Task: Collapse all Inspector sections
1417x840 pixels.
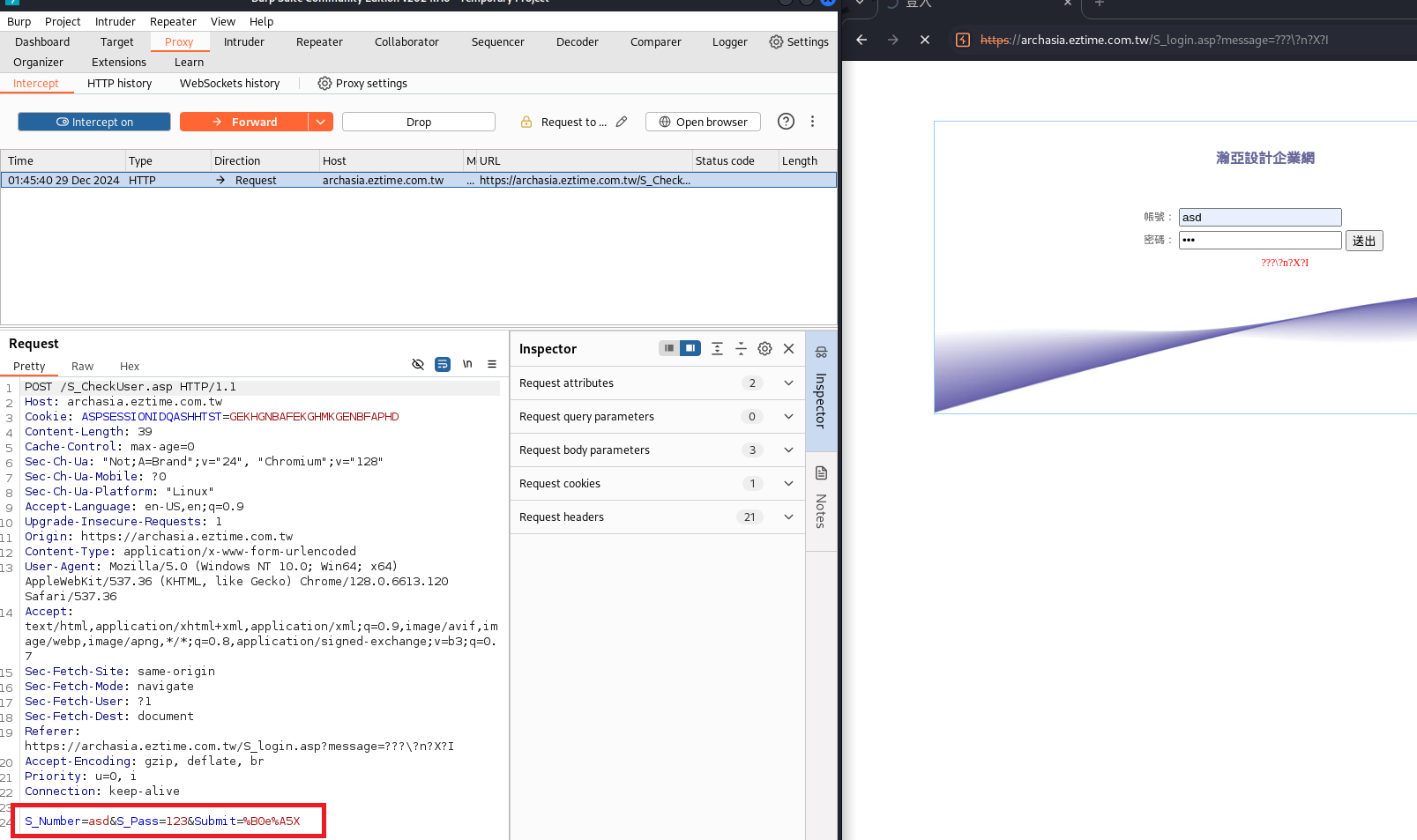Action: tap(741, 348)
